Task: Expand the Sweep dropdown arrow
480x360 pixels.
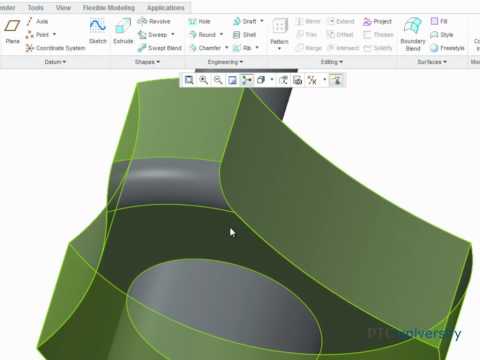Action: 173,34
